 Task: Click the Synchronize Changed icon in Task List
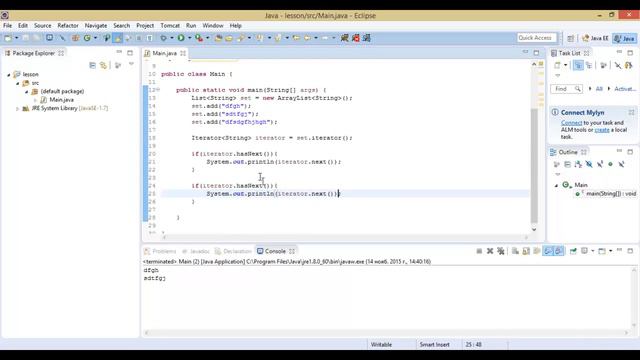pos(629,65)
